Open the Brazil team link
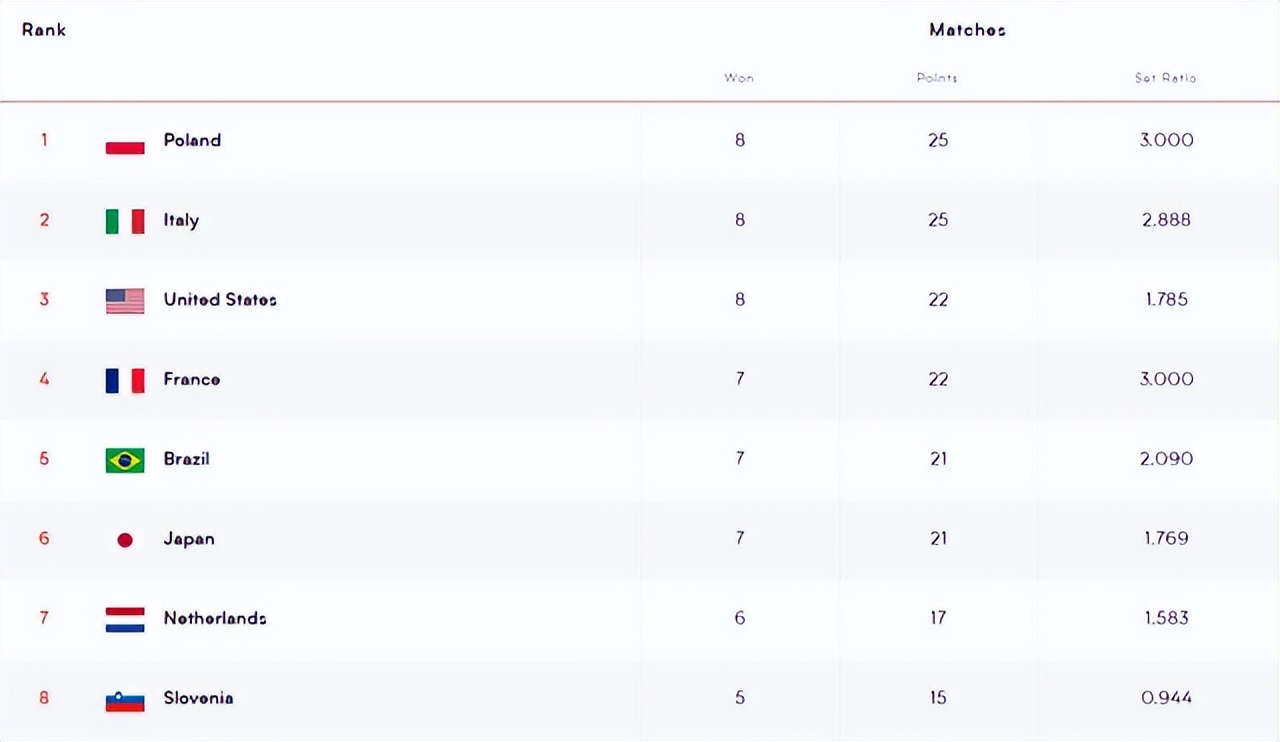 pyautogui.click(x=186, y=459)
